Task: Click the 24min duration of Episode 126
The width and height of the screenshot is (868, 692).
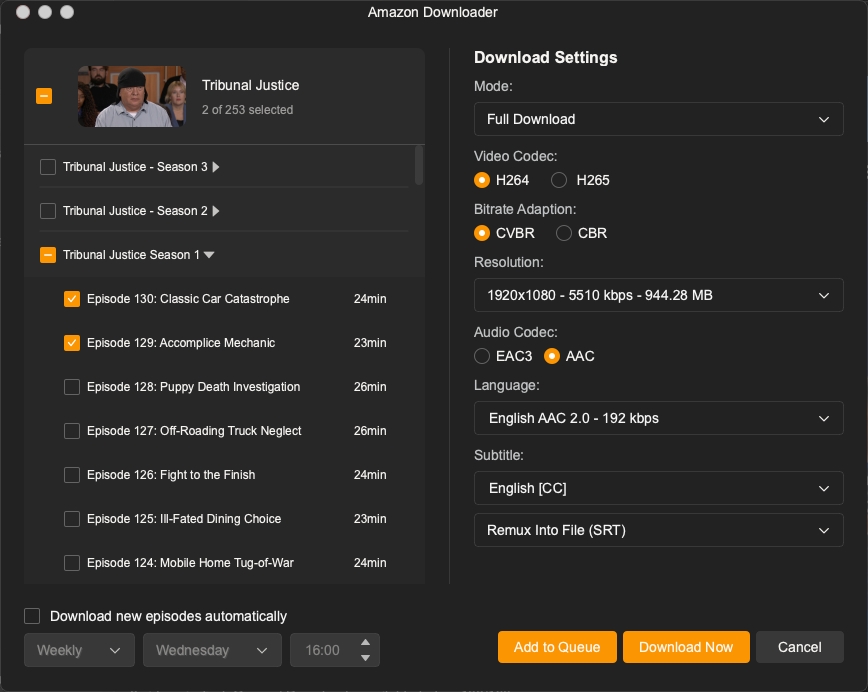Action: click(x=370, y=475)
